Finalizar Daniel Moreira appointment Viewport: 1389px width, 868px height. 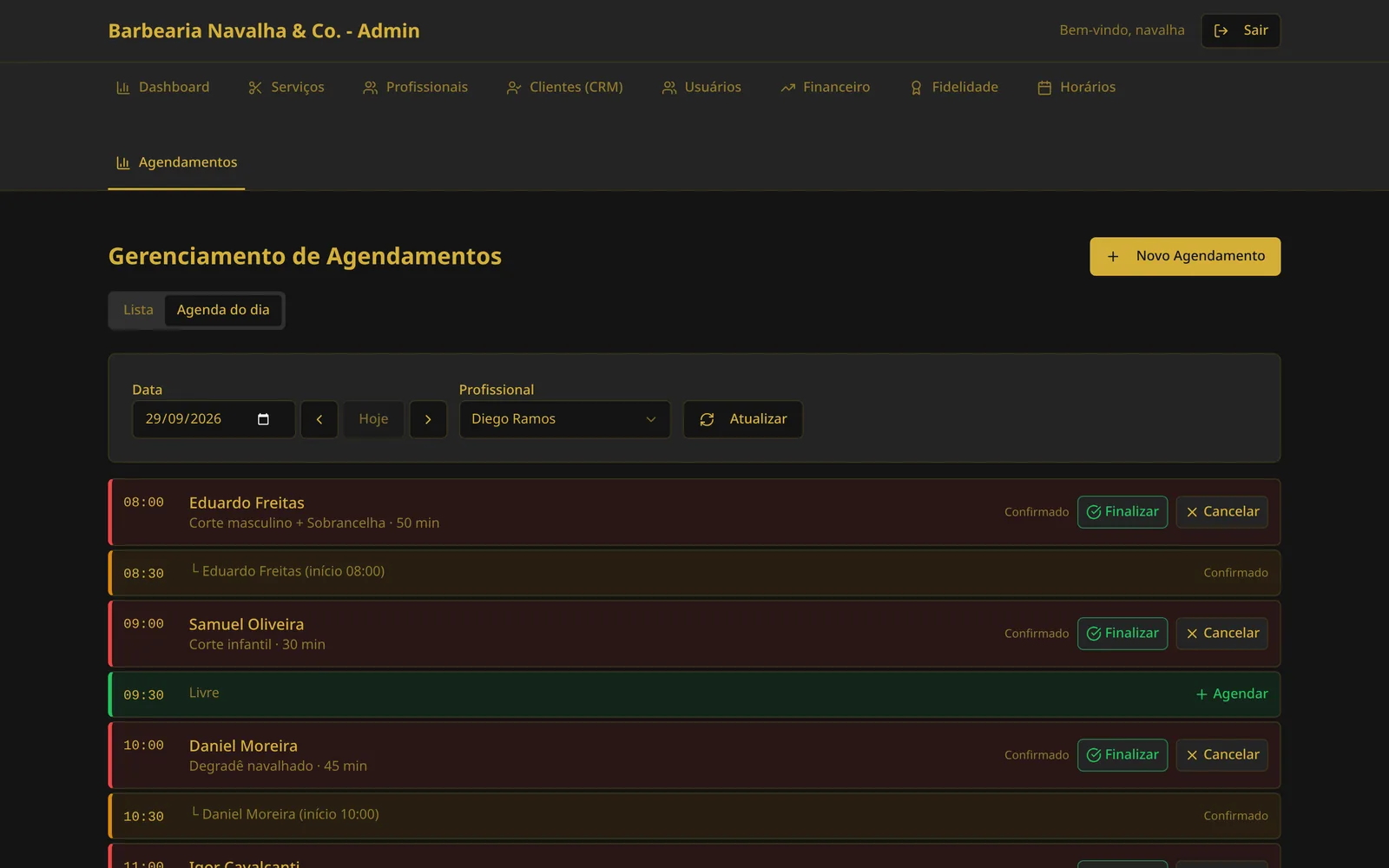pyautogui.click(x=1122, y=755)
